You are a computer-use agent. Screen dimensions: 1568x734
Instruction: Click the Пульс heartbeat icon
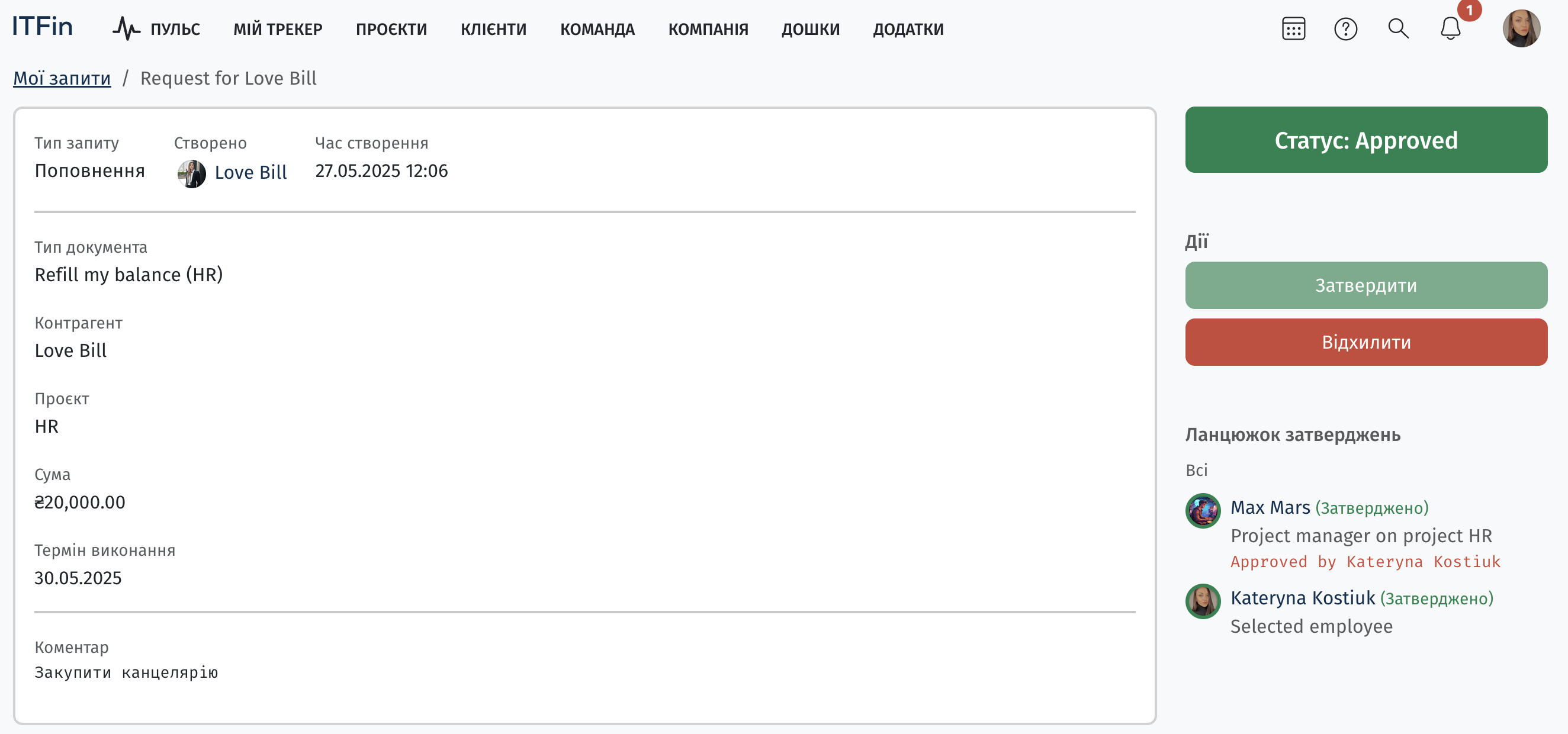point(126,28)
